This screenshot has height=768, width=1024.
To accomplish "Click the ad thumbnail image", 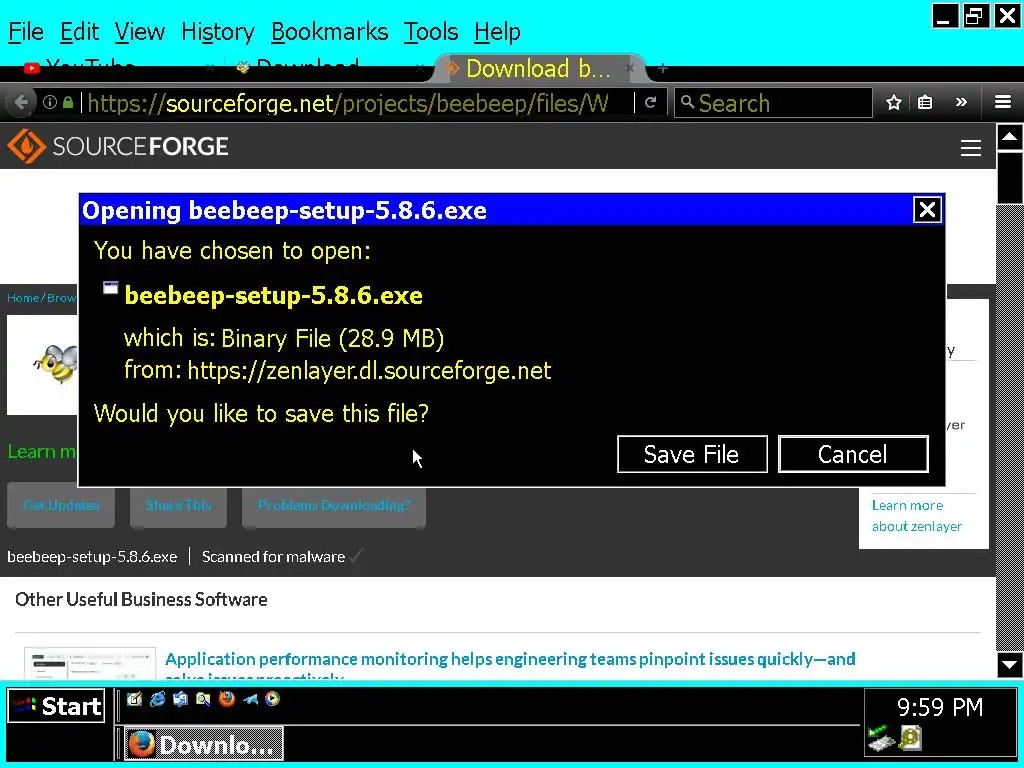I will coord(90,663).
